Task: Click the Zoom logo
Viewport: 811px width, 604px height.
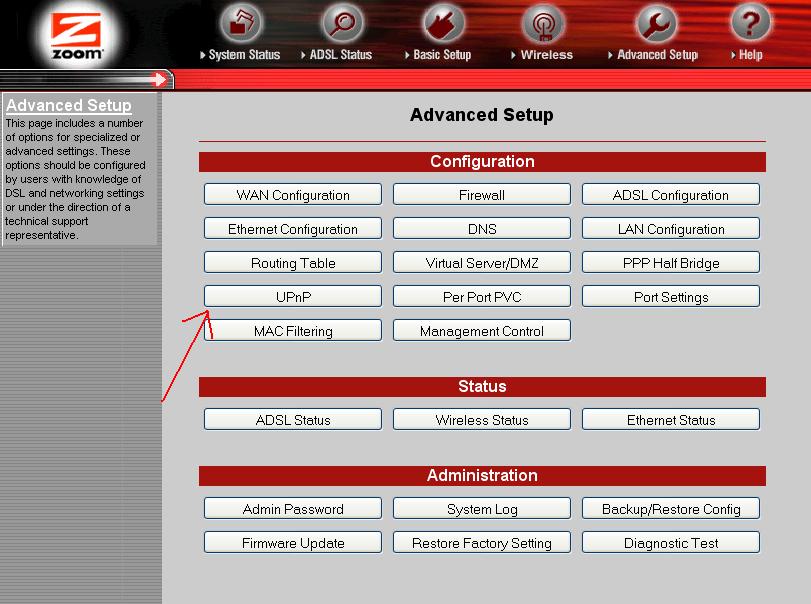Action: click(77, 35)
